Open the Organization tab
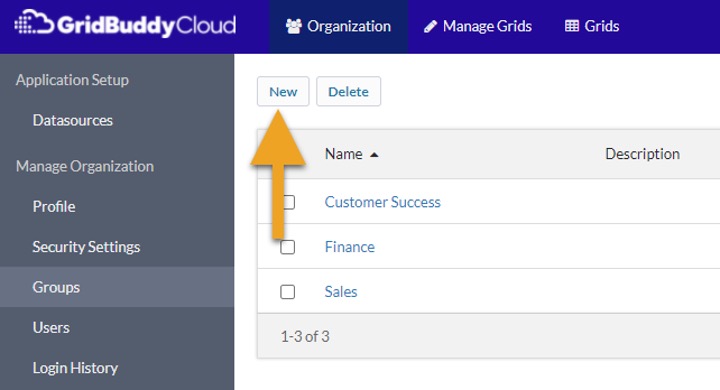The height and width of the screenshot is (390, 720). pyautogui.click(x=338, y=27)
